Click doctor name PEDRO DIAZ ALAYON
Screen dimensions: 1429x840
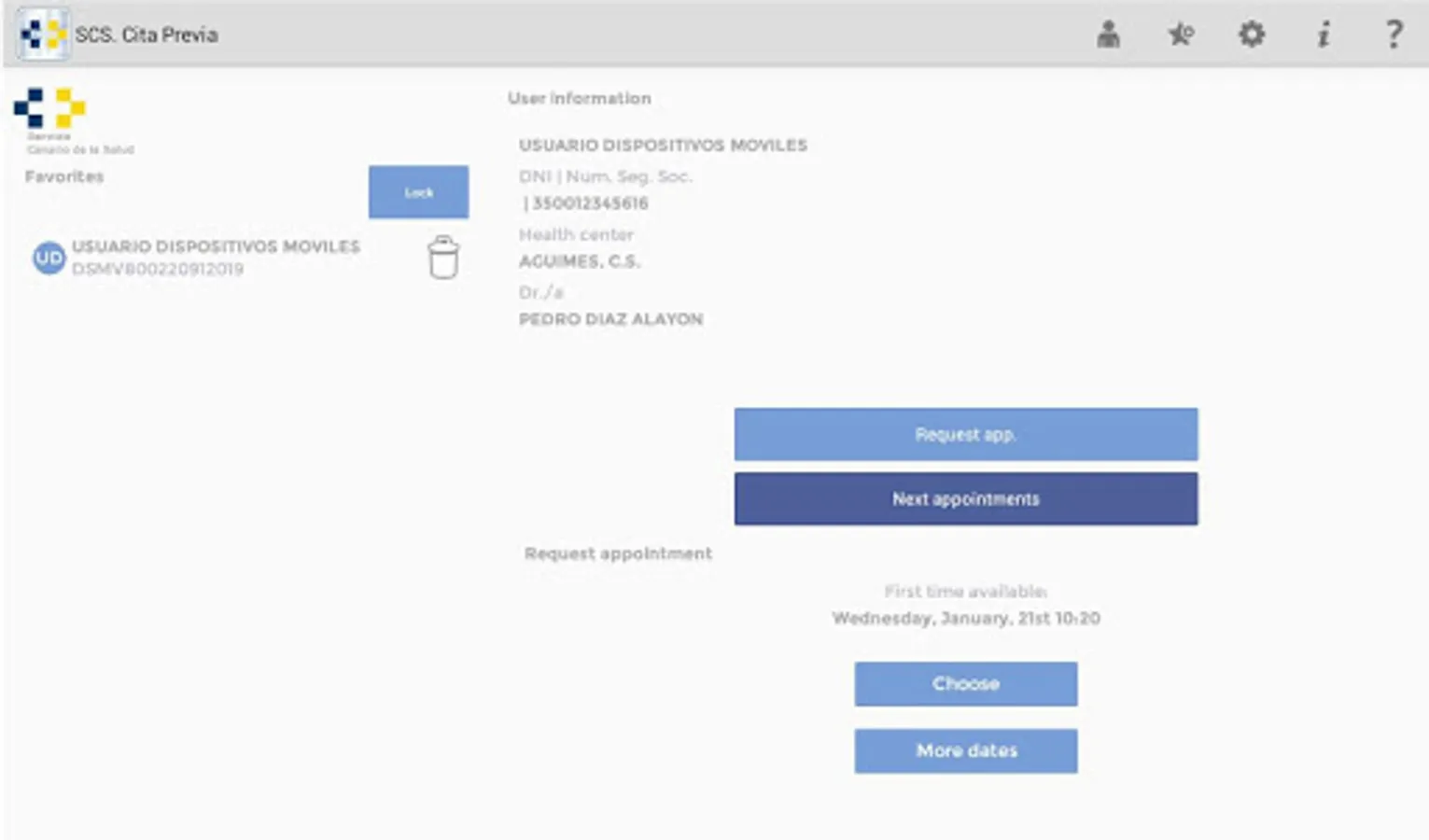pyautogui.click(x=610, y=319)
